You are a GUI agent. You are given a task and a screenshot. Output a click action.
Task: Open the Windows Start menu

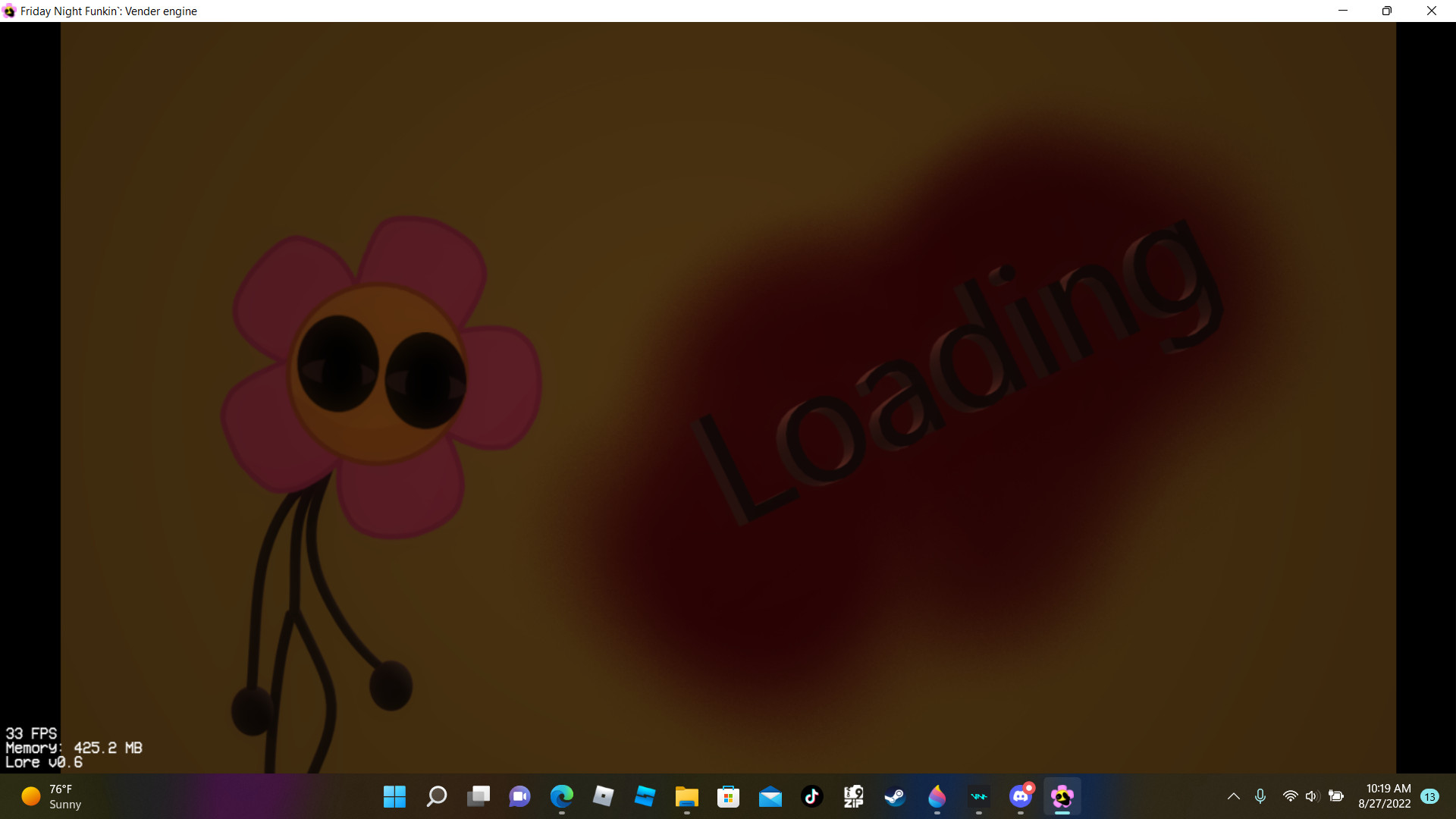point(394,796)
